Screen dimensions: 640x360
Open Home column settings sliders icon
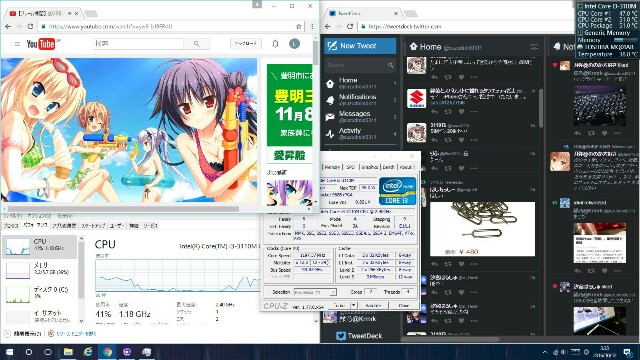pyautogui.click(x=534, y=47)
